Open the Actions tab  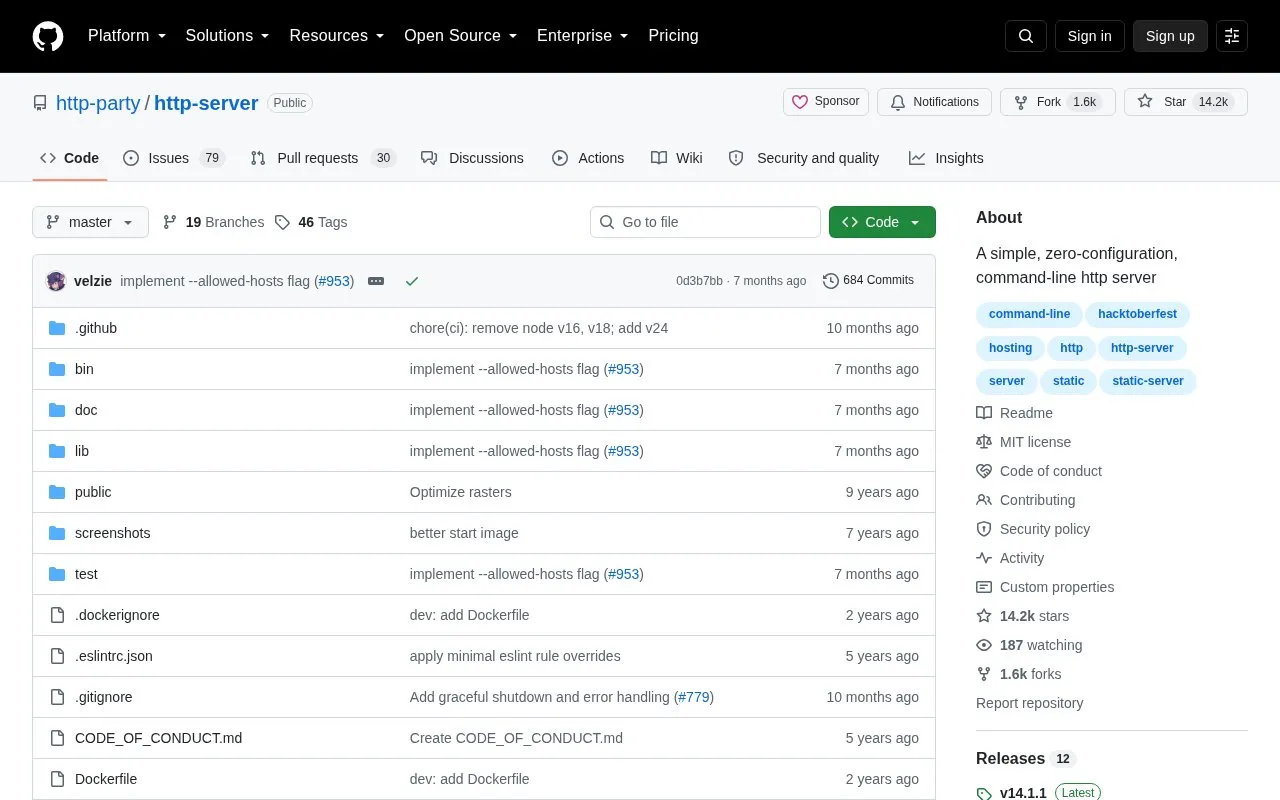588,158
